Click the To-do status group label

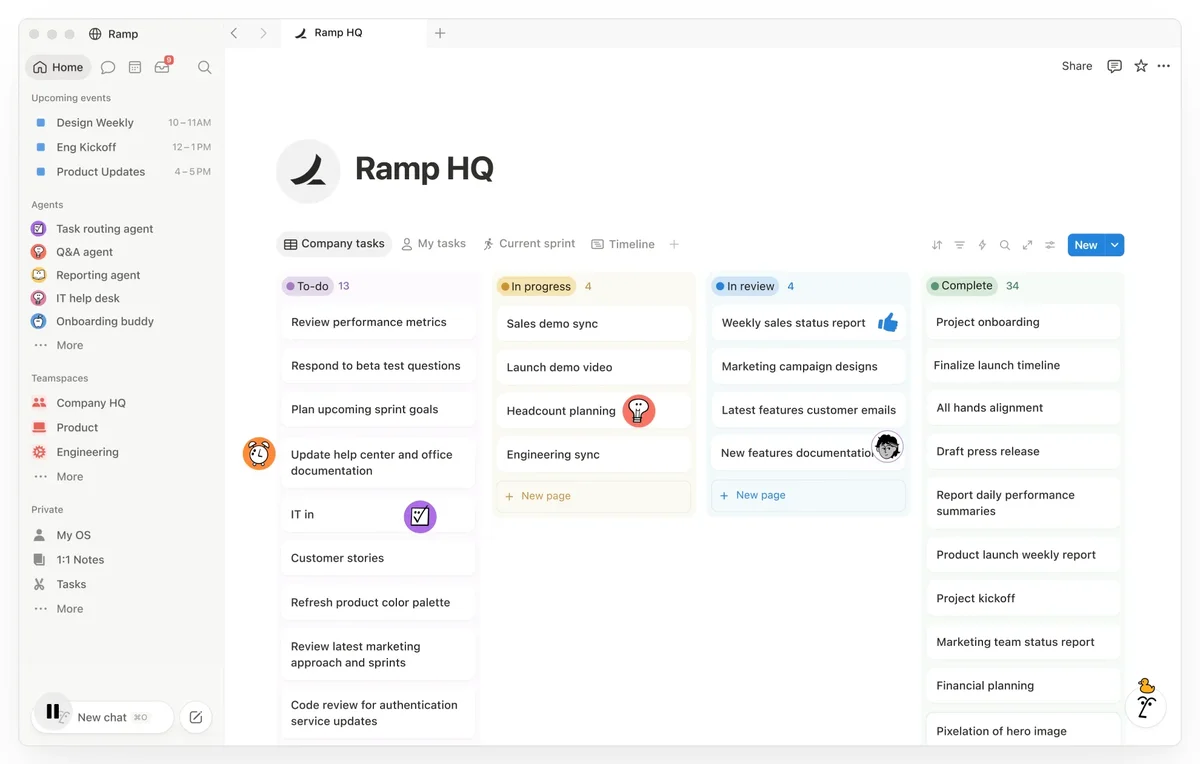click(307, 286)
